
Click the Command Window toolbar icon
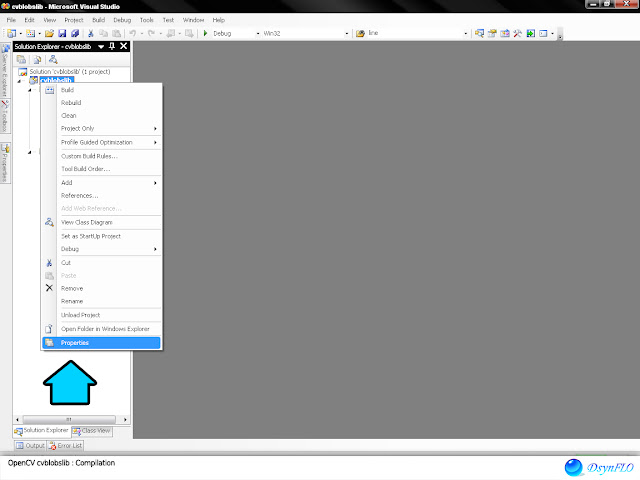543,33
